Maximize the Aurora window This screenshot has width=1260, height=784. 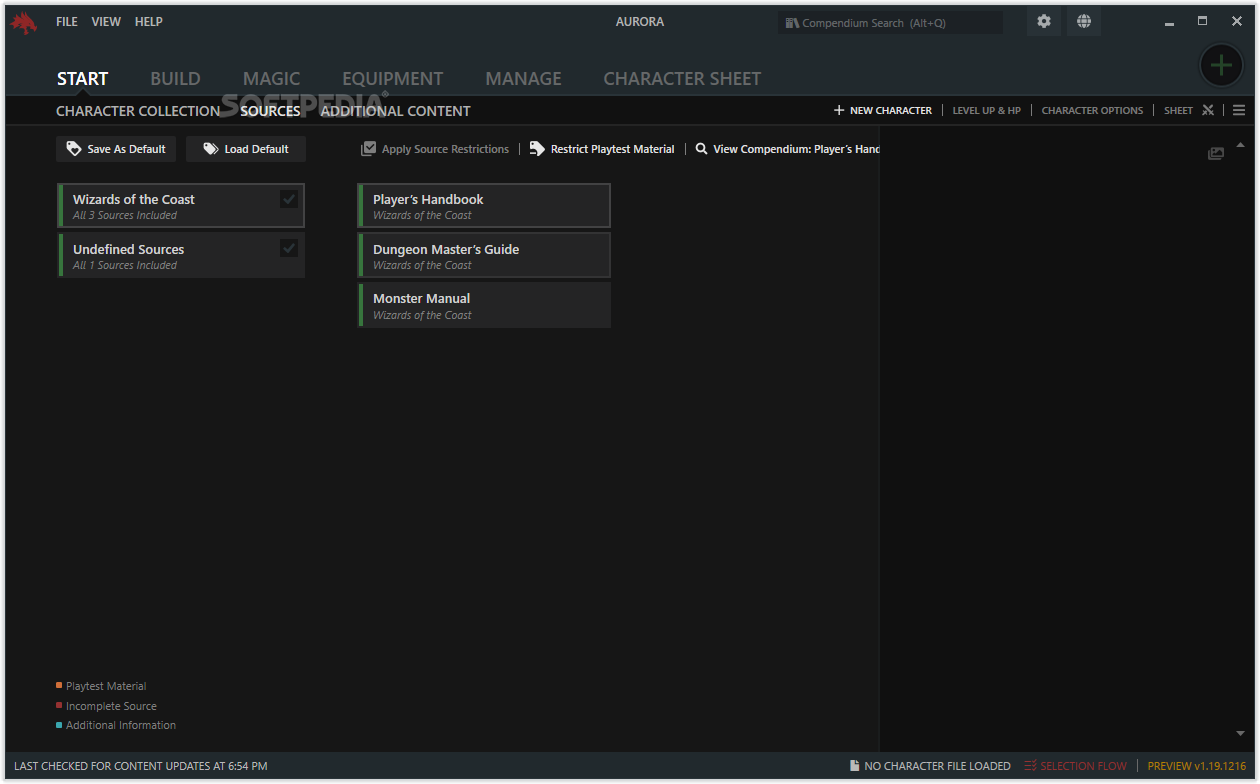[x=1202, y=21]
